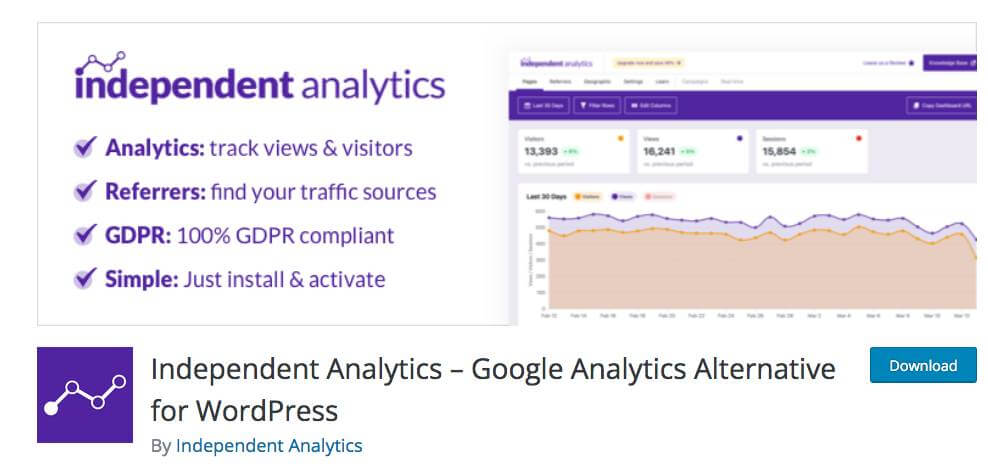Click the Knowledge Base button

tap(950, 63)
